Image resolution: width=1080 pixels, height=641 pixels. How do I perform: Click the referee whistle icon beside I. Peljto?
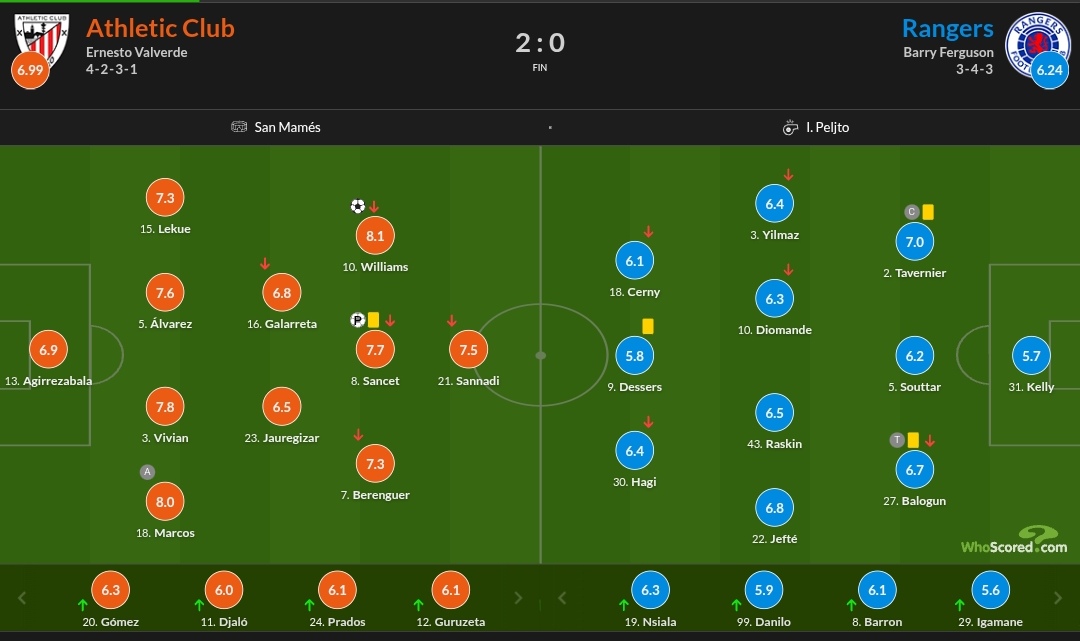(790, 127)
